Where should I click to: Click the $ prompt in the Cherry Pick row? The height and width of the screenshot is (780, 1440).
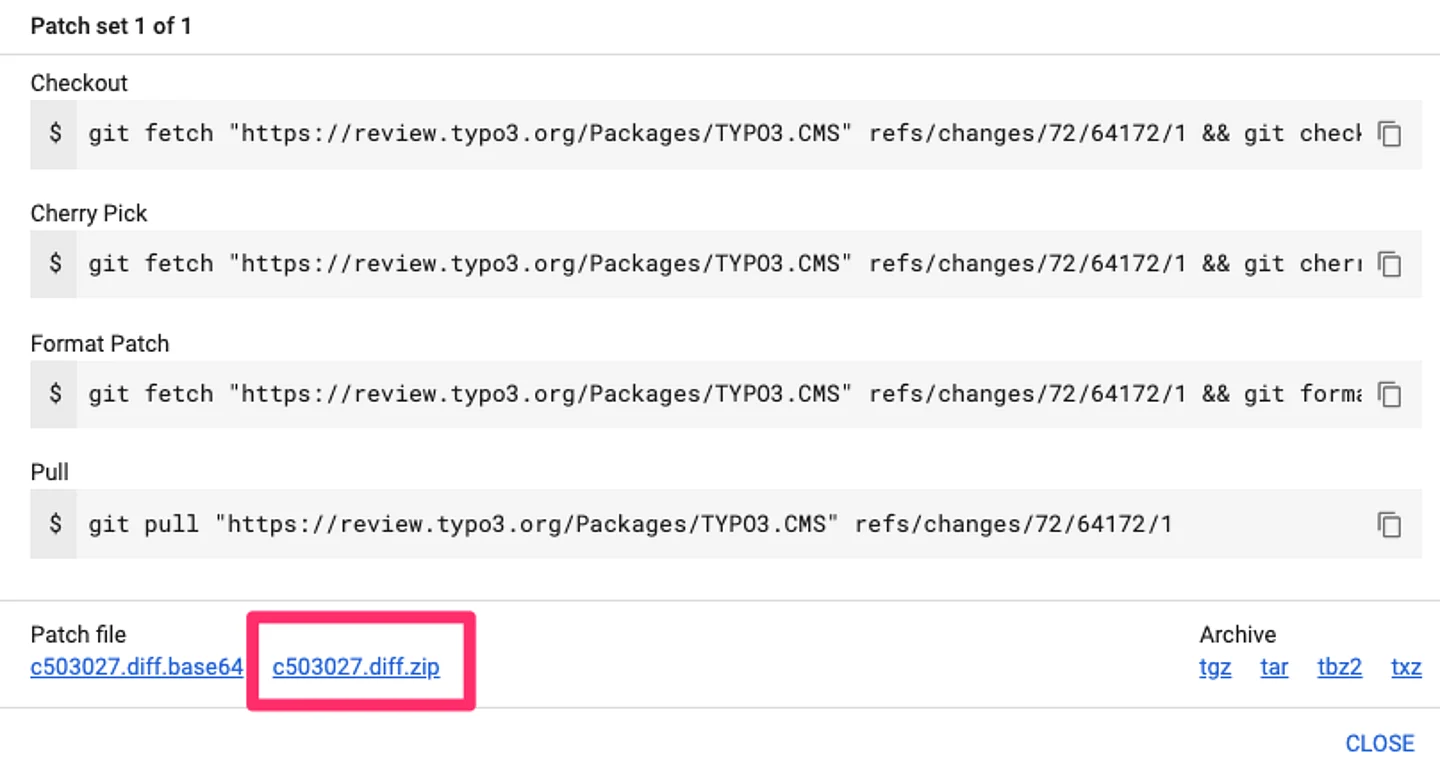pos(55,264)
